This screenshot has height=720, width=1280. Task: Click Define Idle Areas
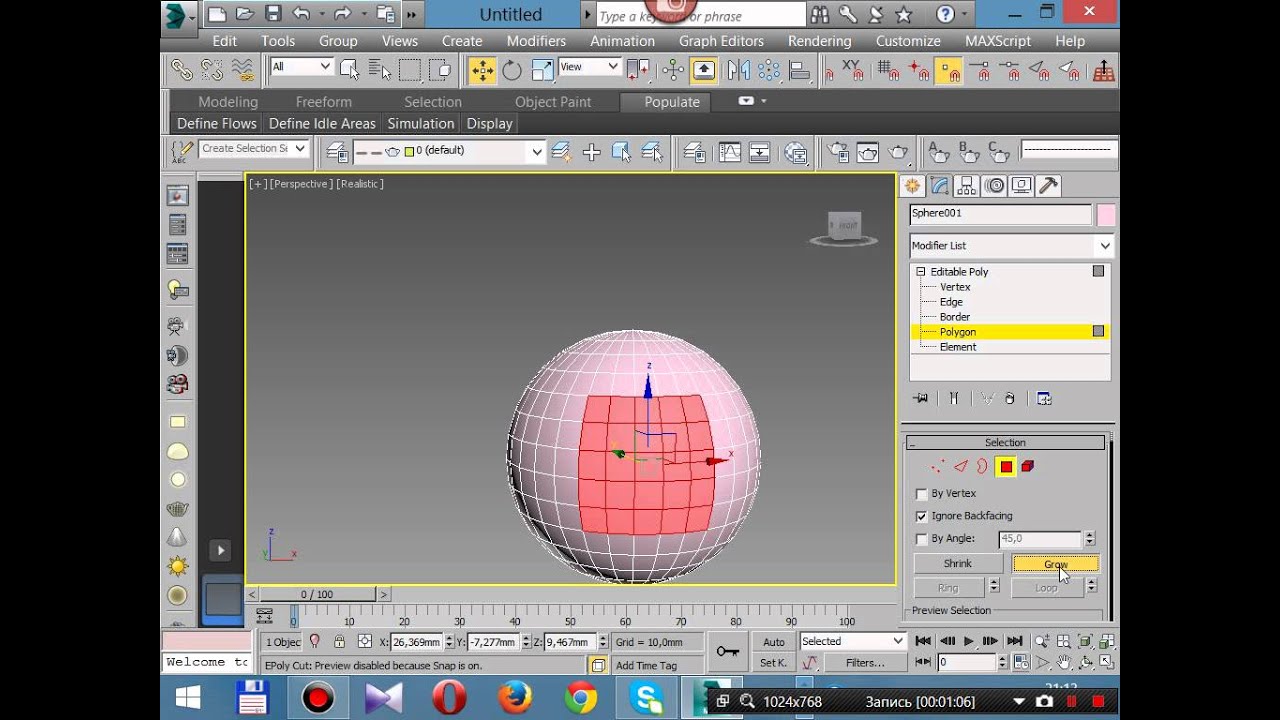point(322,123)
